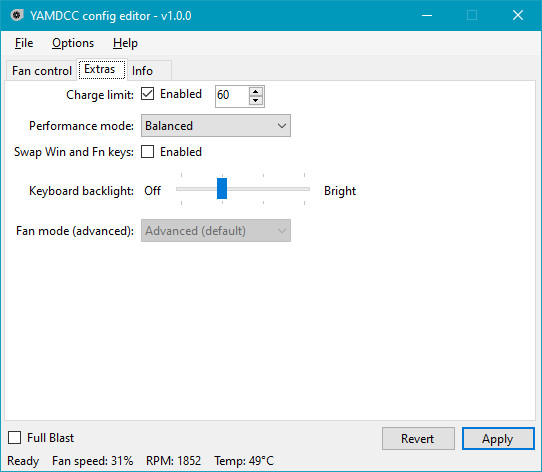542x472 pixels.
Task: Click the Revert button
Action: point(418,438)
